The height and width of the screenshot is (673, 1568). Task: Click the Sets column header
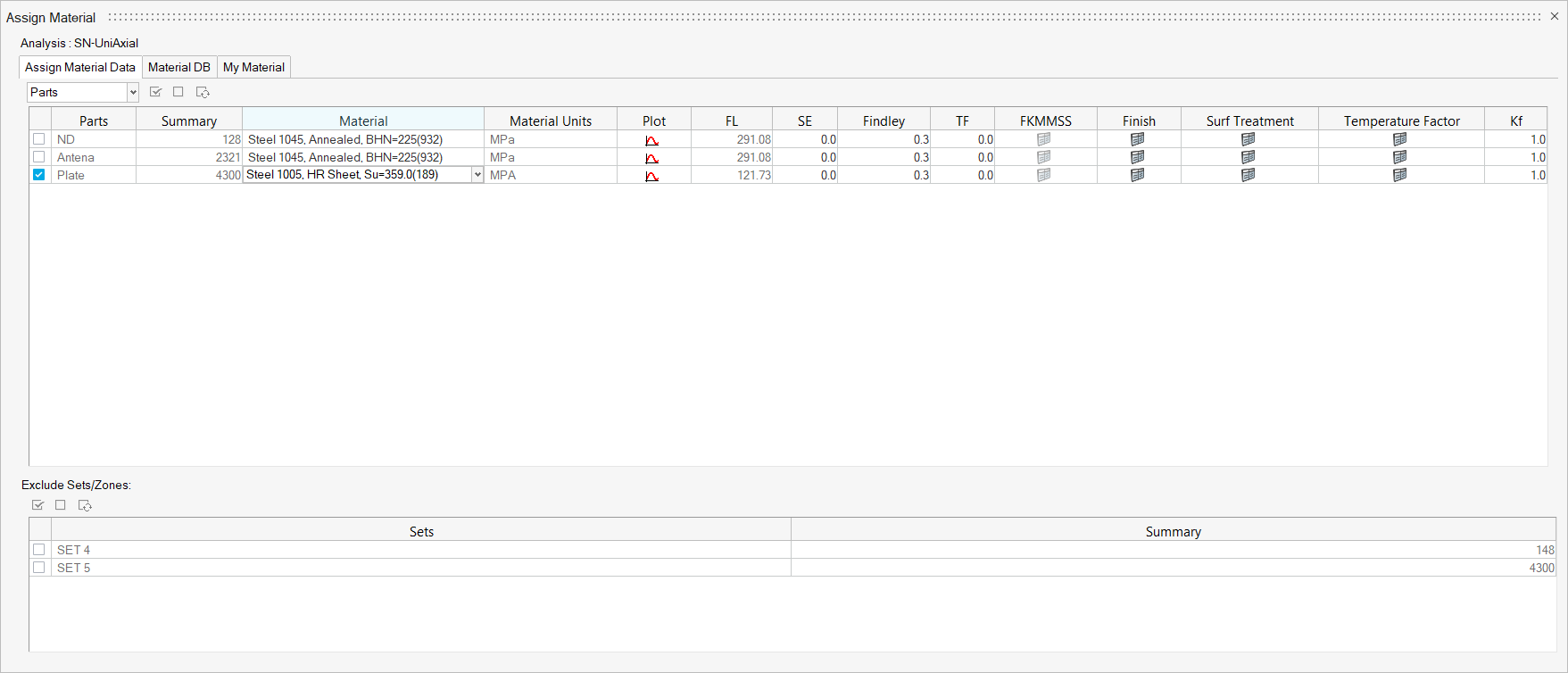[421, 531]
